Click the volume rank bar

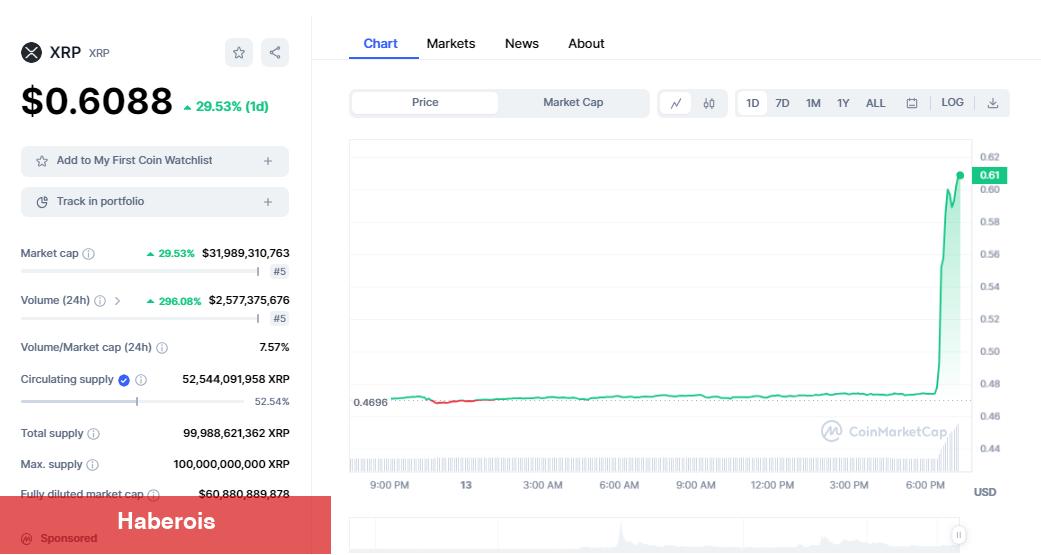pos(140,319)
